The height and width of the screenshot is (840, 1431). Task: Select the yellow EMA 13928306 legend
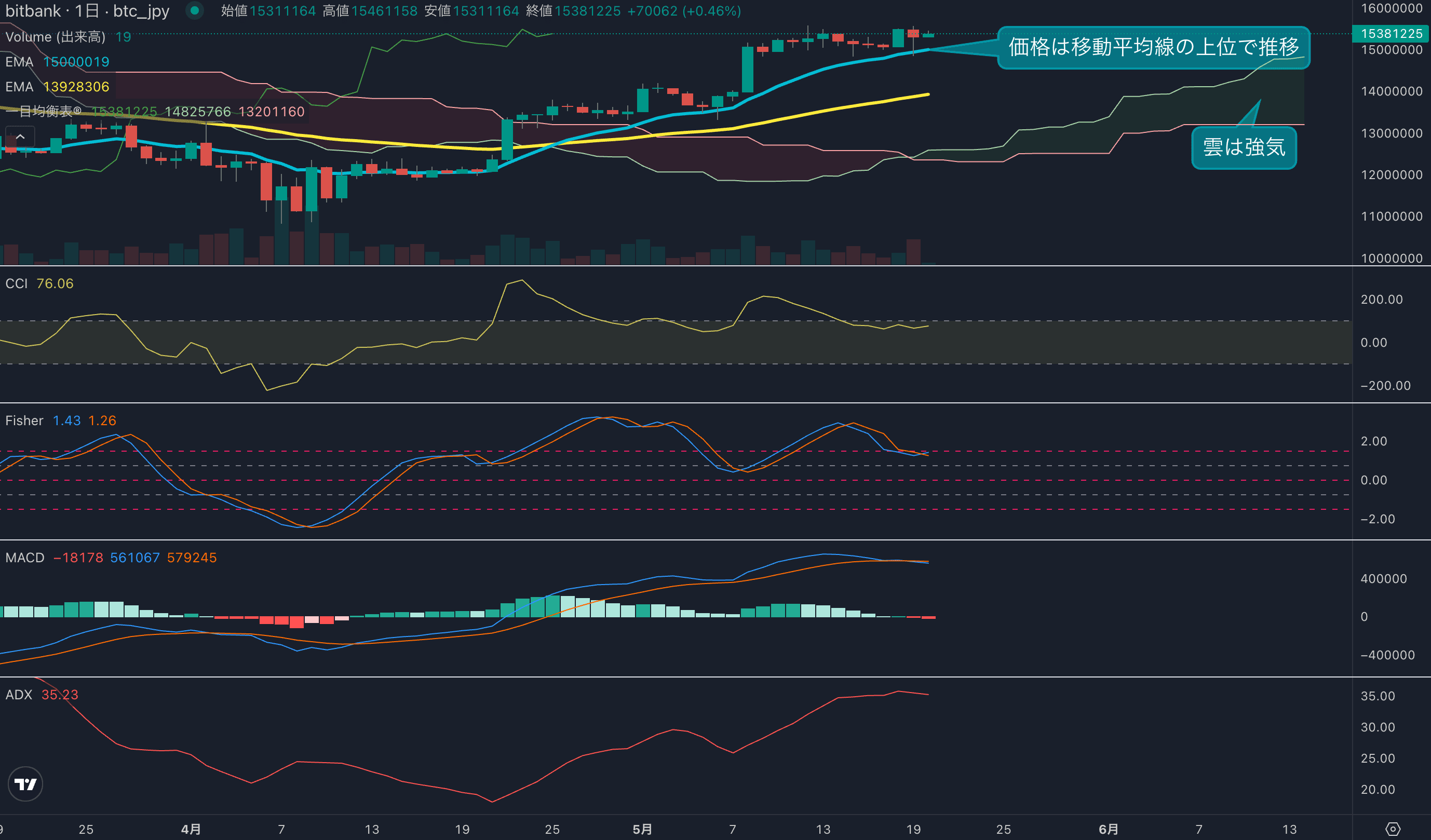(57, 87)
